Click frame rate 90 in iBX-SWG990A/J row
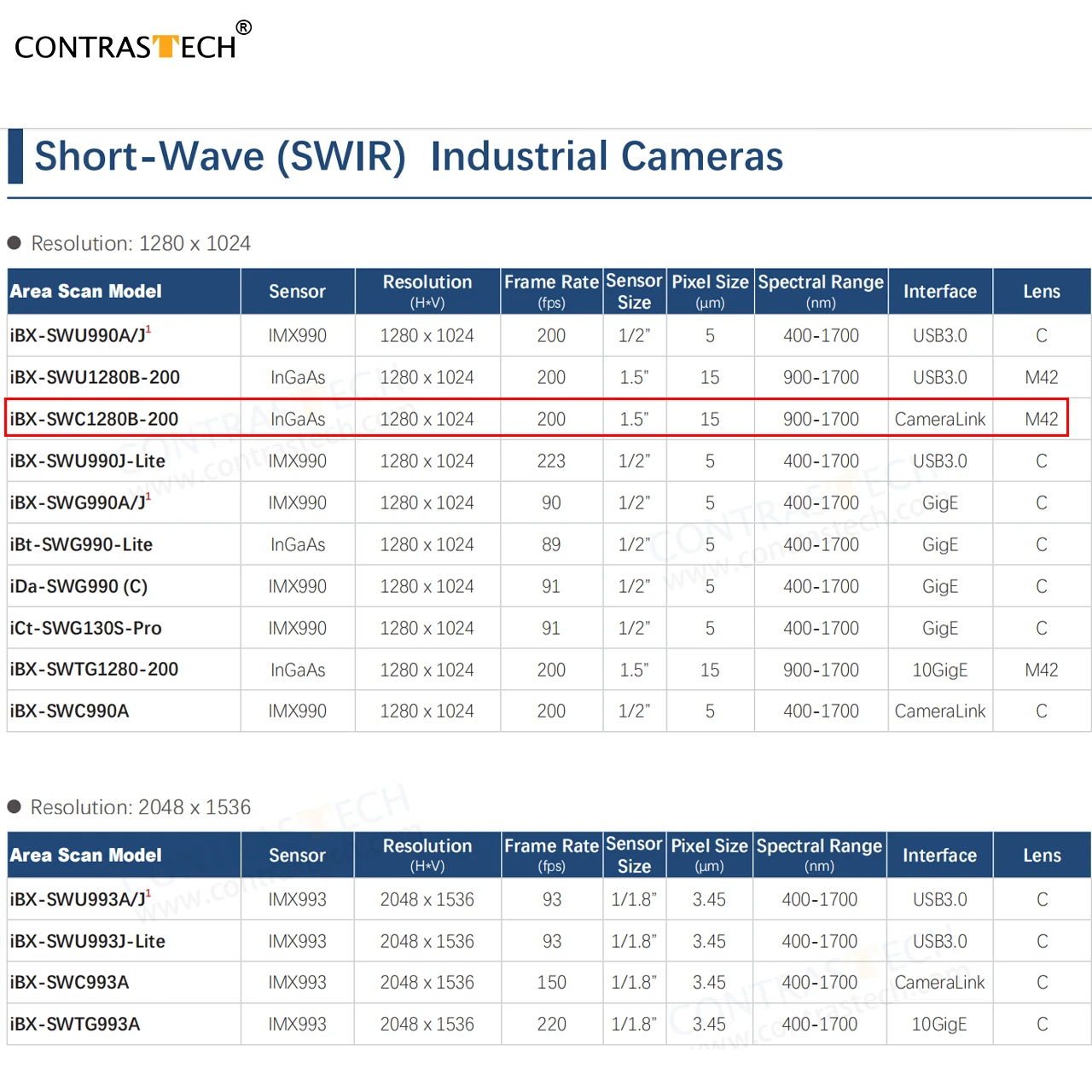This screenshot has width=1092, height=1092. click(551, 502)
